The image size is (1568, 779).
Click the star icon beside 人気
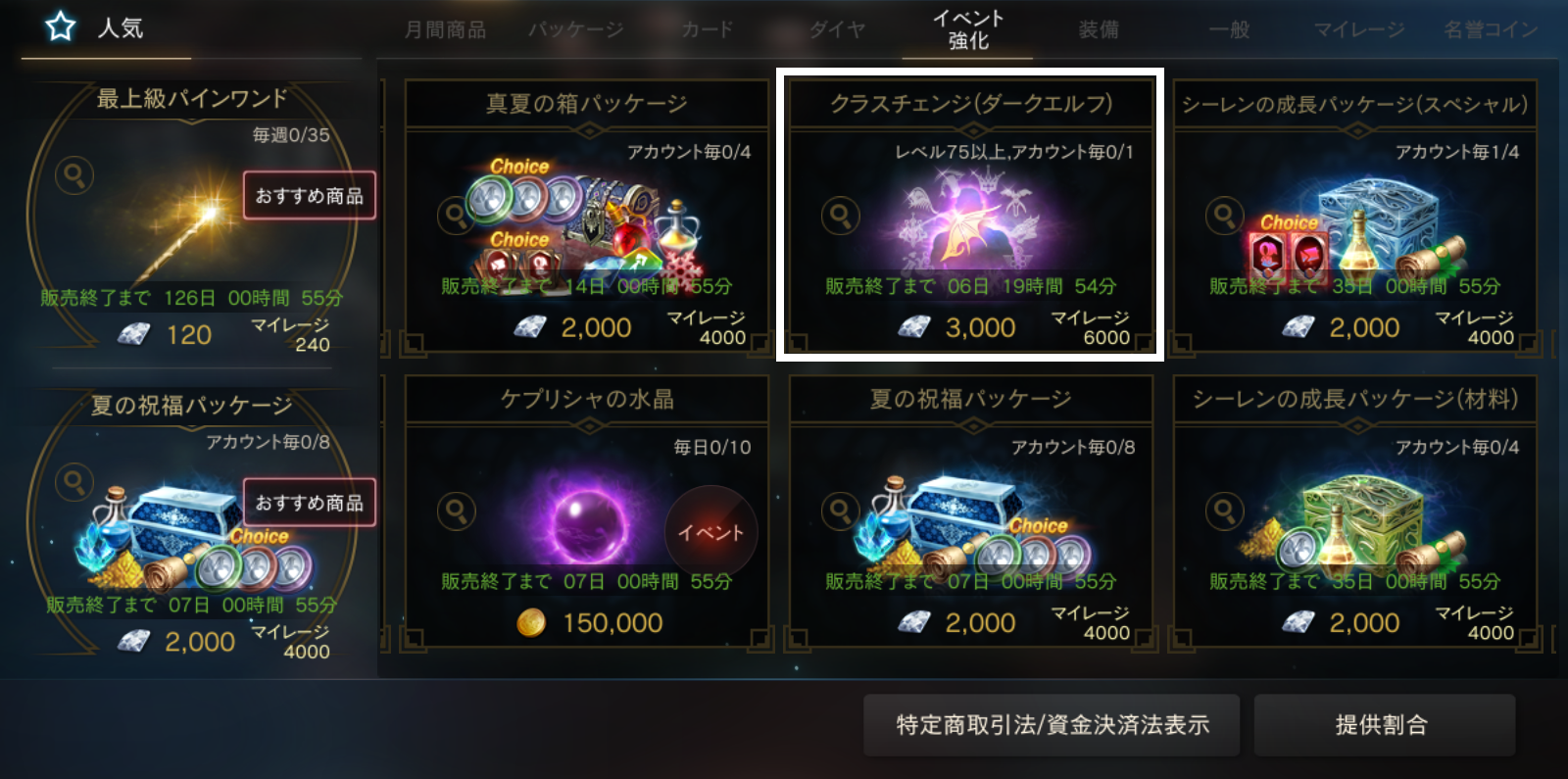[x=61, y=26]
